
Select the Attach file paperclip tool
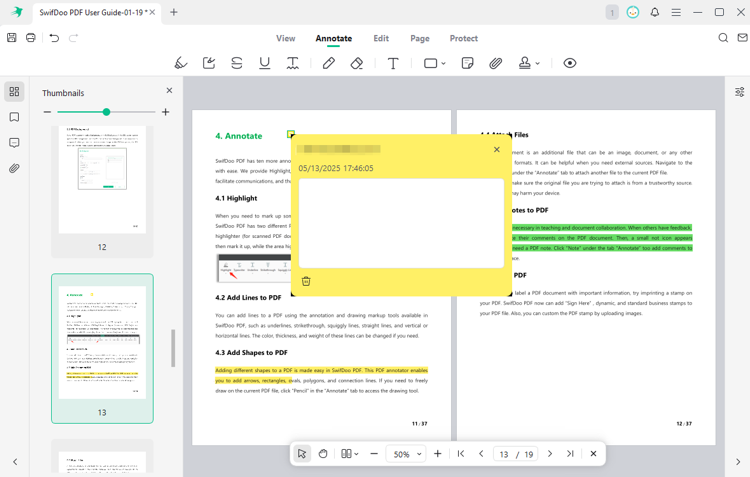coord(496,63)
